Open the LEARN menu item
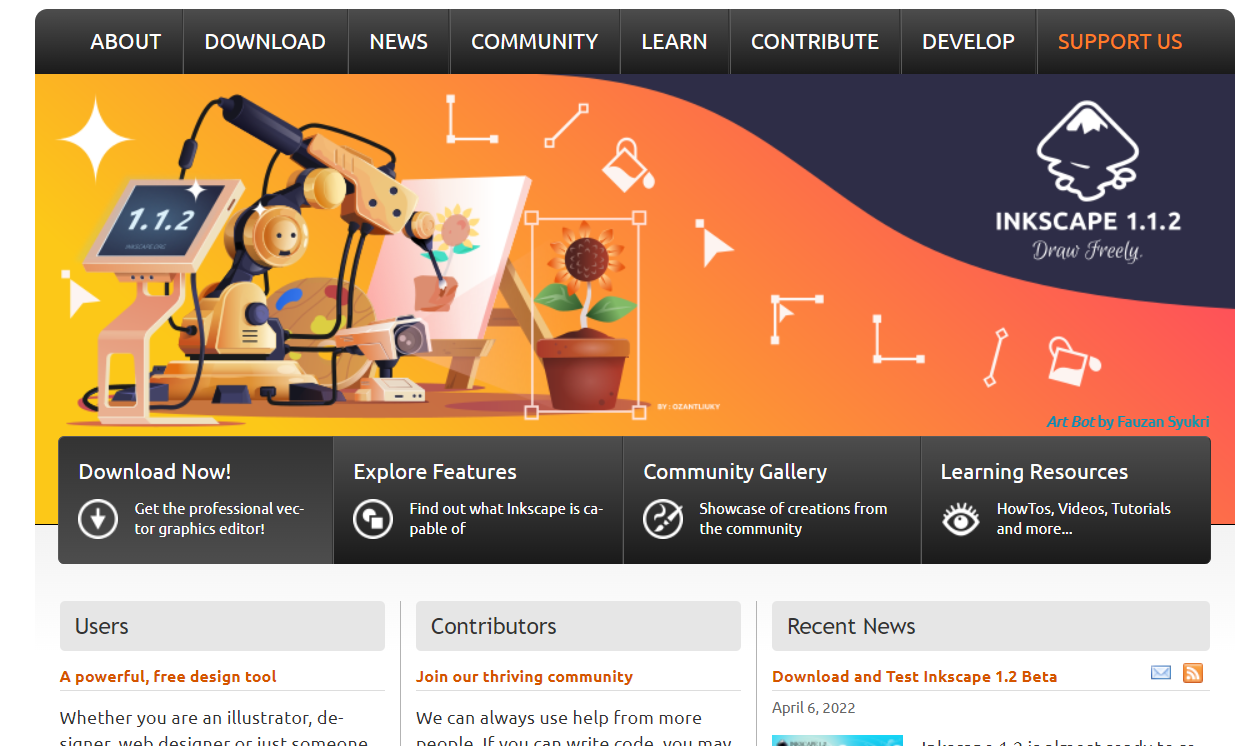 tap(674, 42)
